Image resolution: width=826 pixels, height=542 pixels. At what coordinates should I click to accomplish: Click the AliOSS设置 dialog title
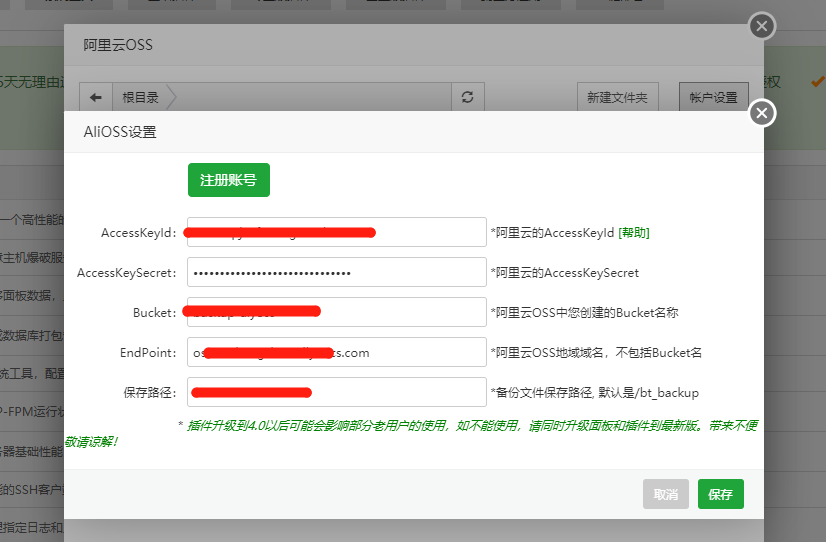coord(120,132)
